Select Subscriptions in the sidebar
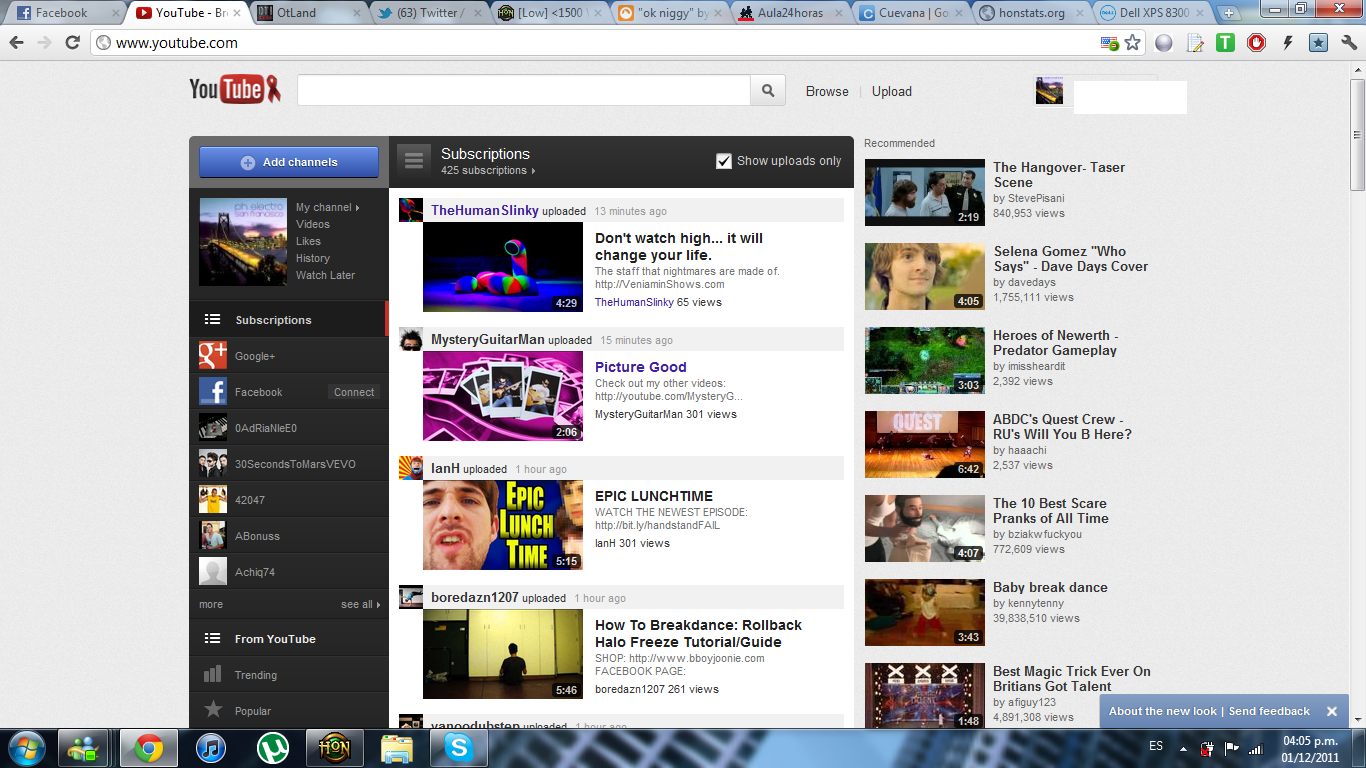Screen dimensions: 1366x768 (x=288, y=320)
